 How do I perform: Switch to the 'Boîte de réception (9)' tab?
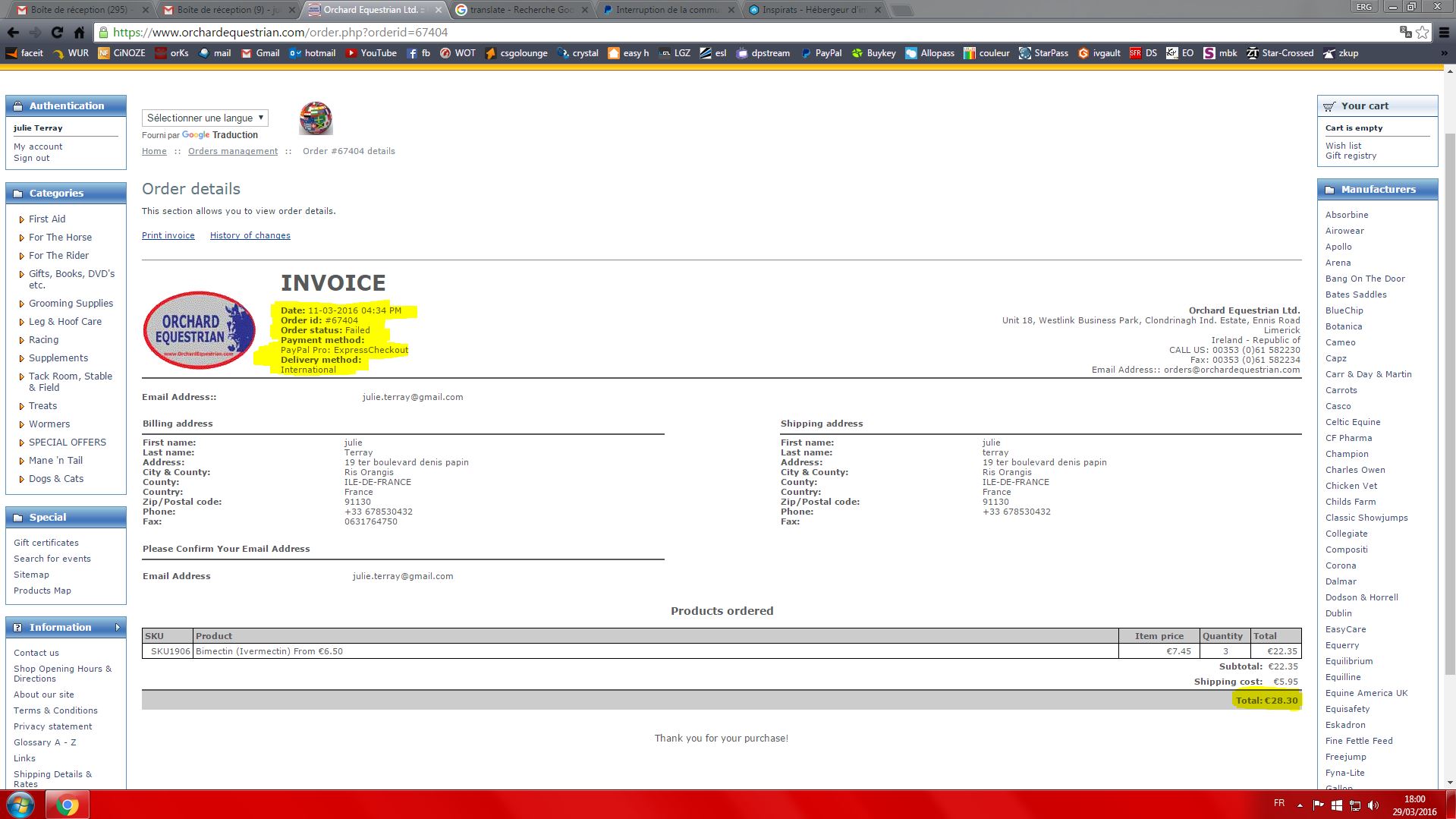click(x=228, y=10)
